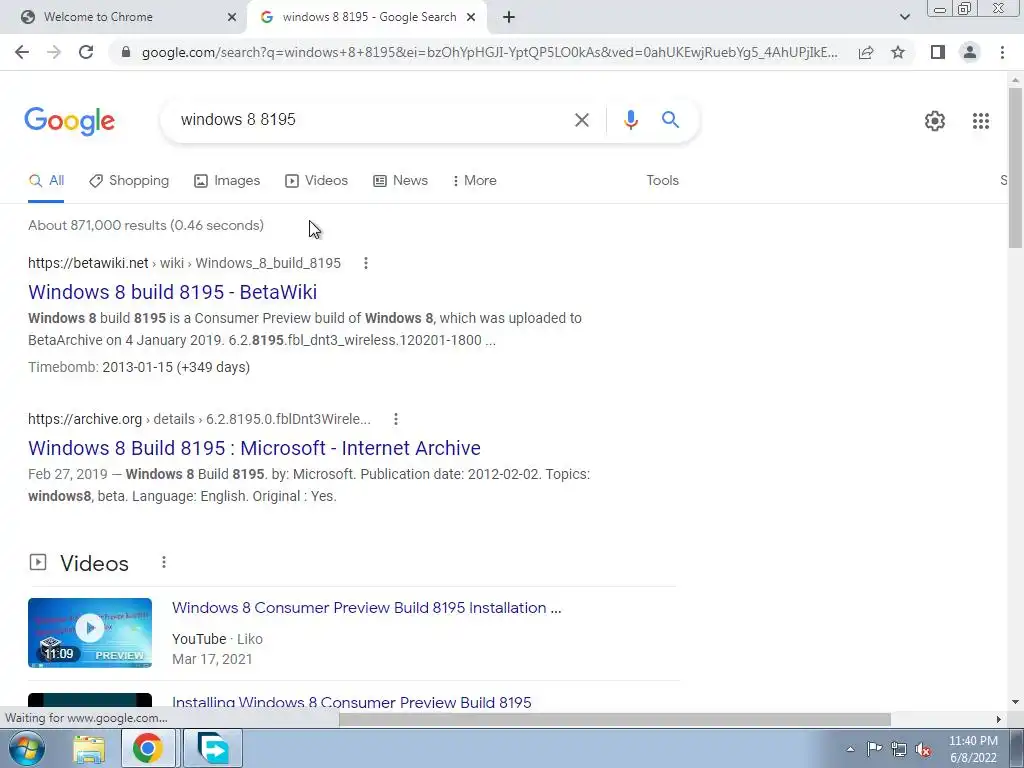The height and width of the screenshot is (768, 1024).
Task: Play the 11:09 video thumbnail
Action: click(89, 633)
